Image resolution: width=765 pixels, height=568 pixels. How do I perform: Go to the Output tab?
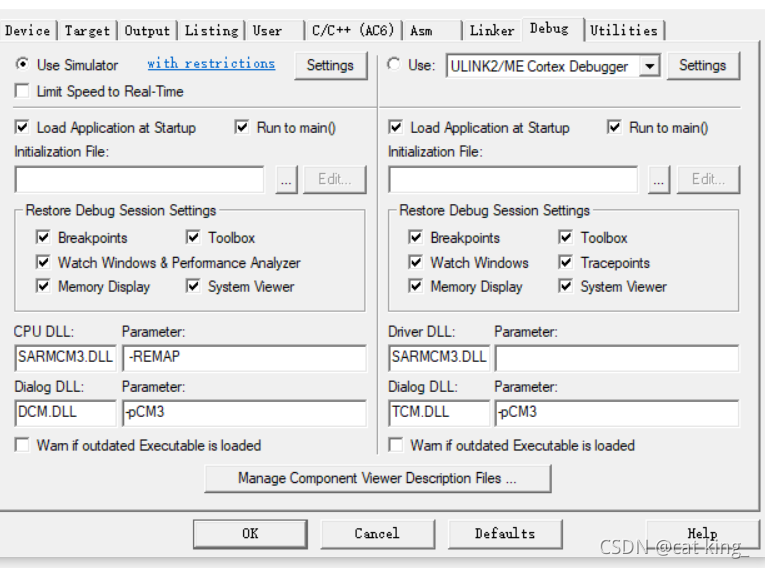[x=147, y=31]
